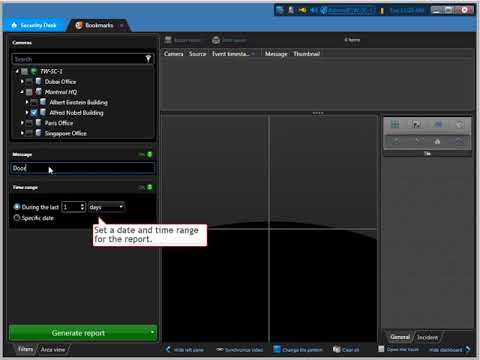Click the filter funnel icon in camera search
The height and width of the screenshot is (360, 480).
(148, 59)
